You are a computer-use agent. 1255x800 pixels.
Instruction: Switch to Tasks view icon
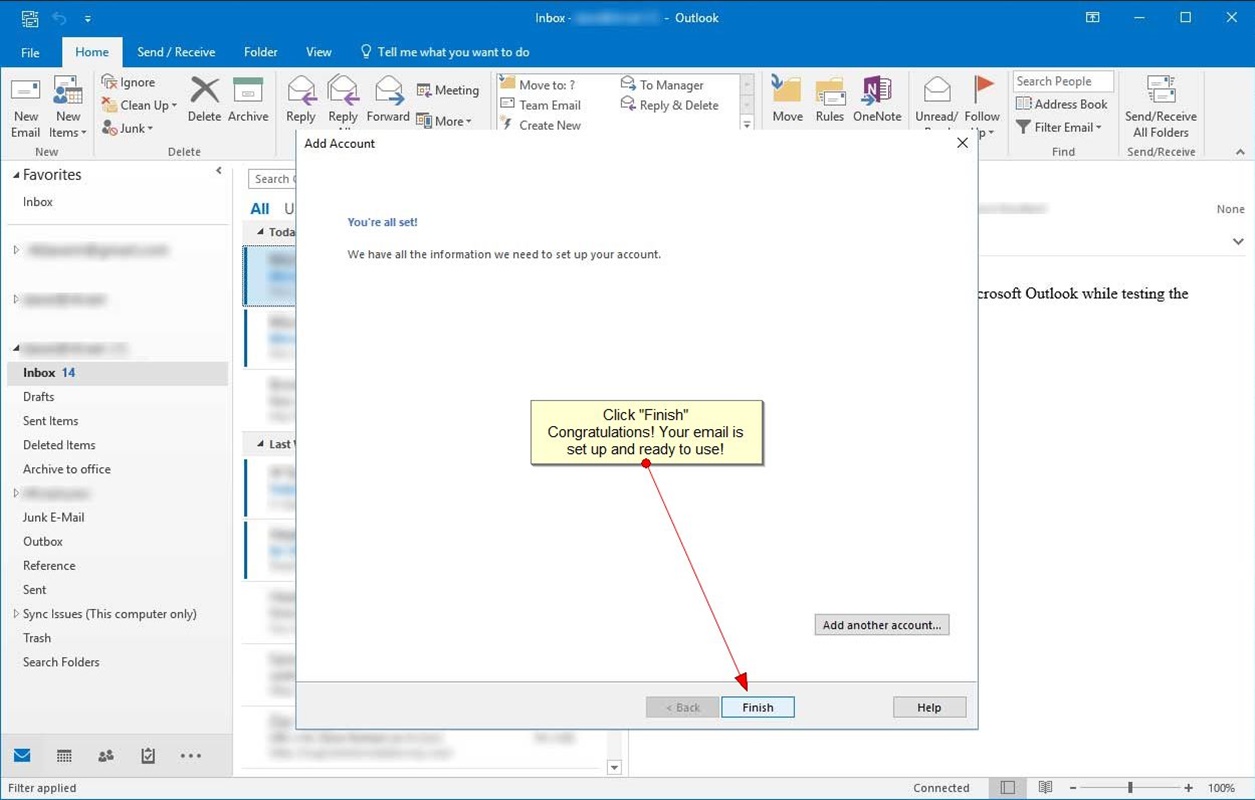(148, 756)
